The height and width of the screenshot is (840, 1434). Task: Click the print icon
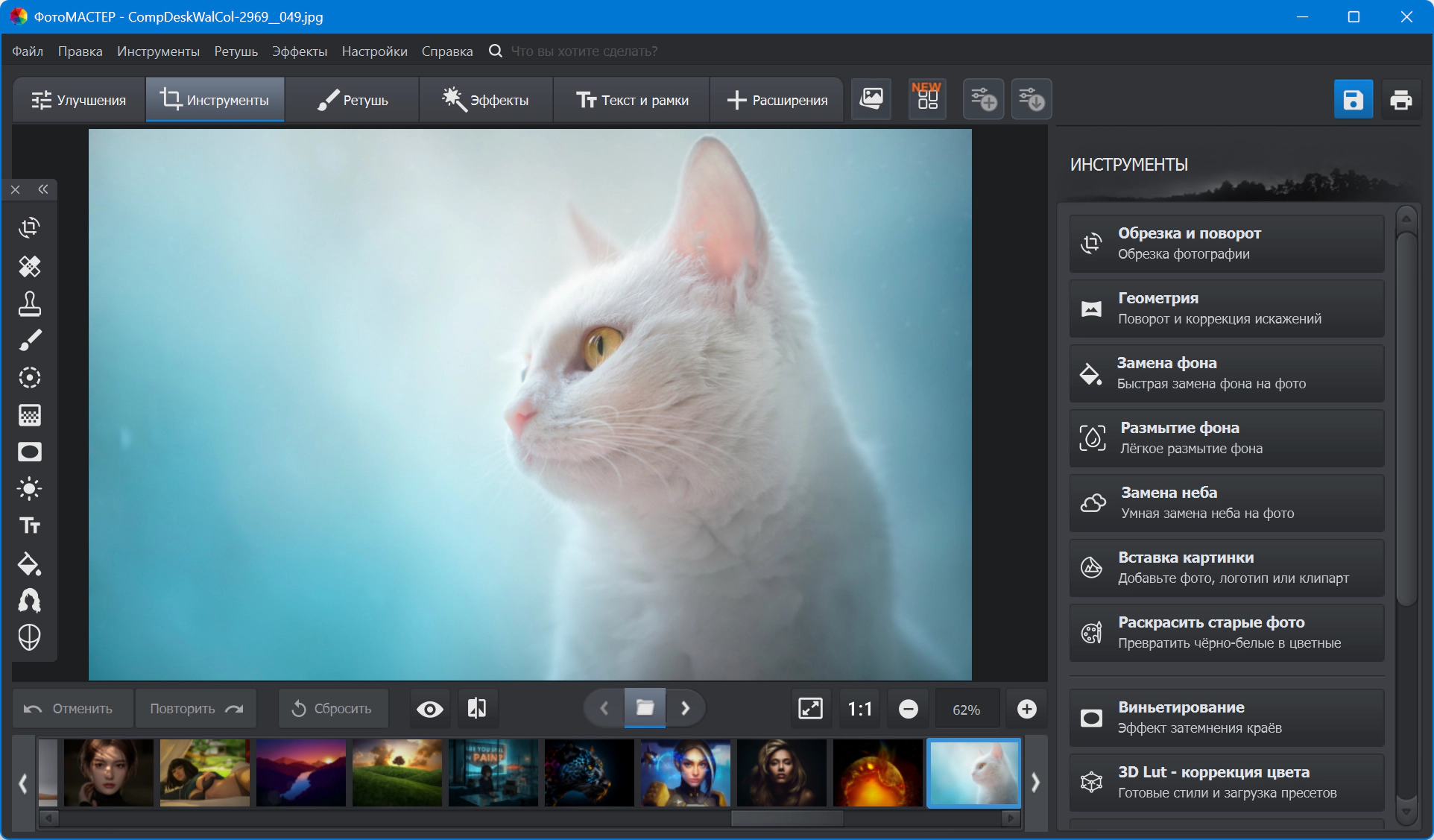coord(1400,100)
